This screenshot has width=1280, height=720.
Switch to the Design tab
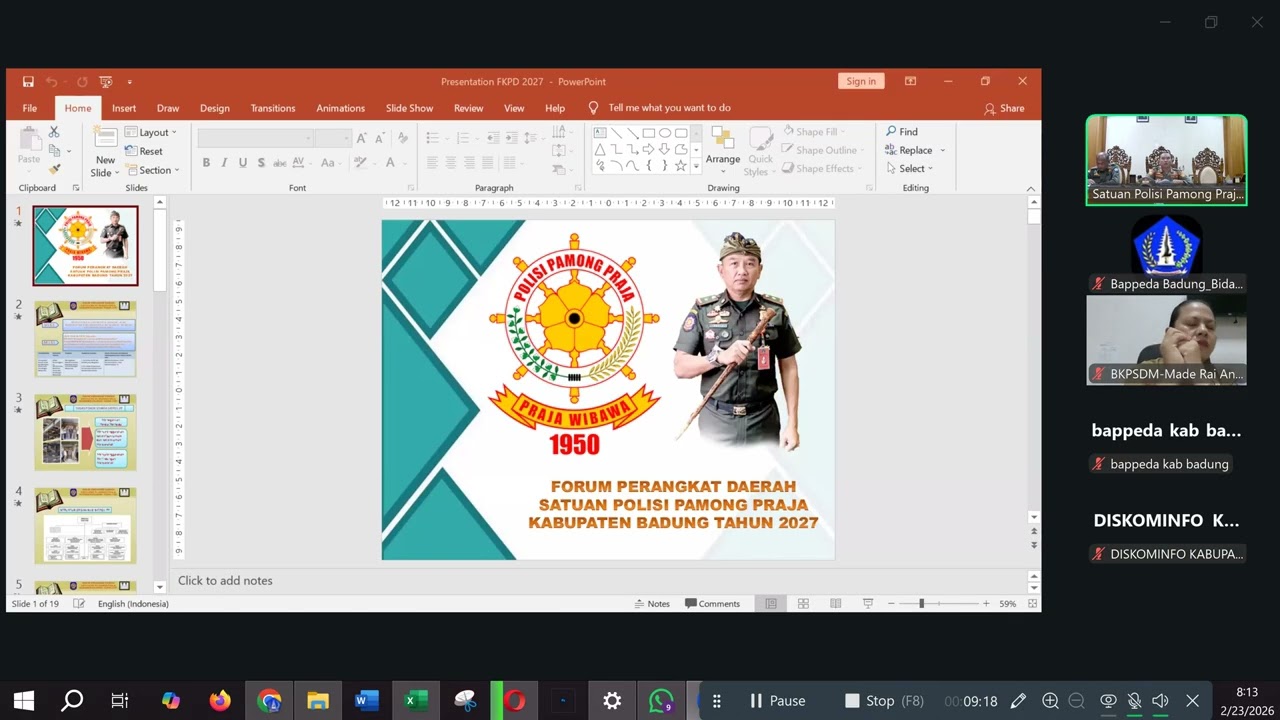(215, 108)
